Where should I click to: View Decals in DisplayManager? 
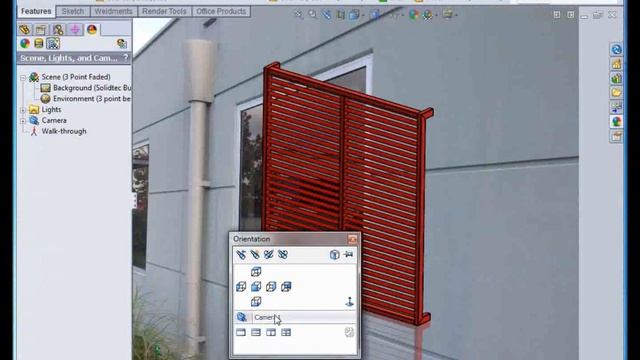[x=39, y=43]
